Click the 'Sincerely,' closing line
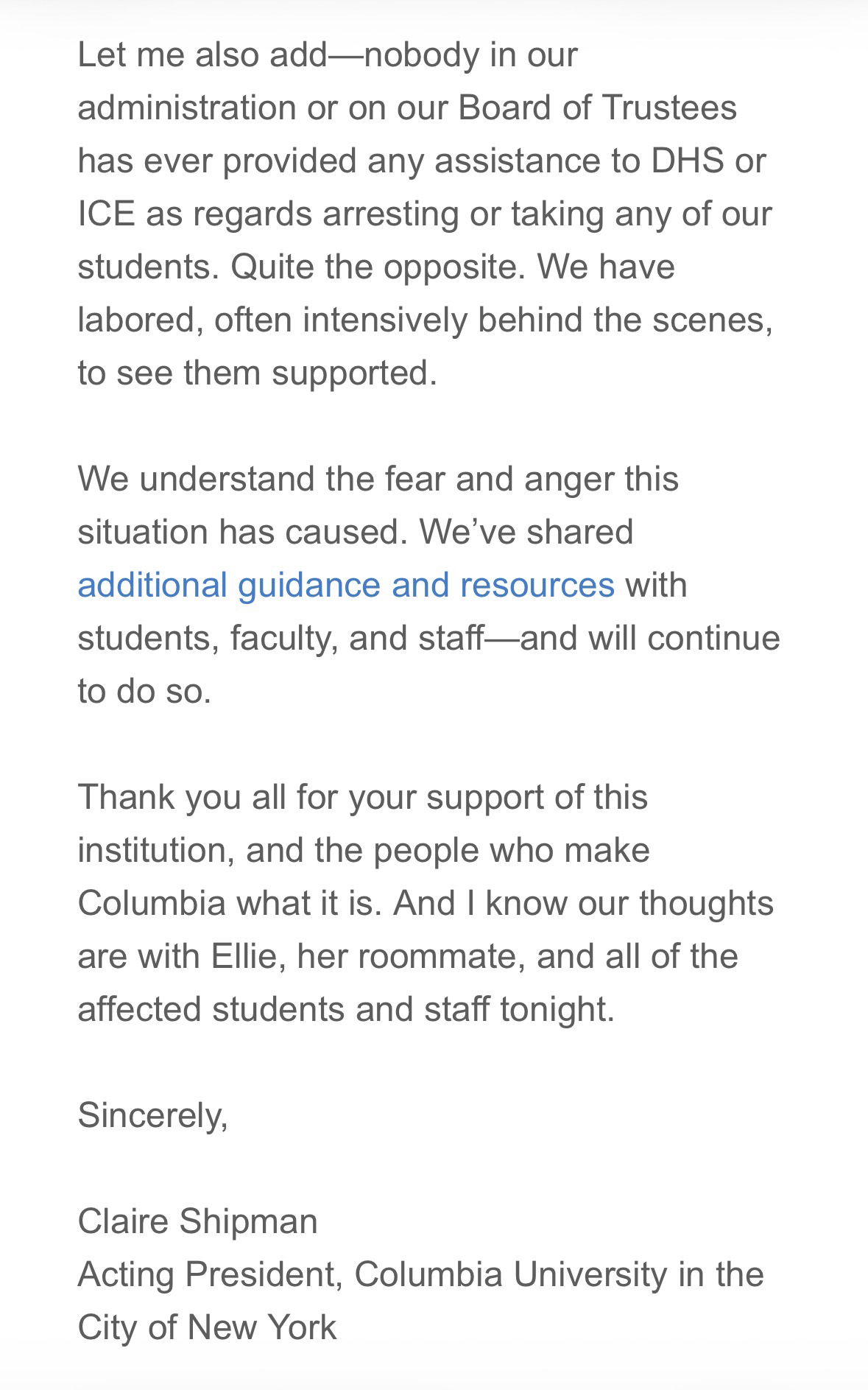Image resolution: width=868 pixels, height=1390 pixels. tap(152, 1115)
